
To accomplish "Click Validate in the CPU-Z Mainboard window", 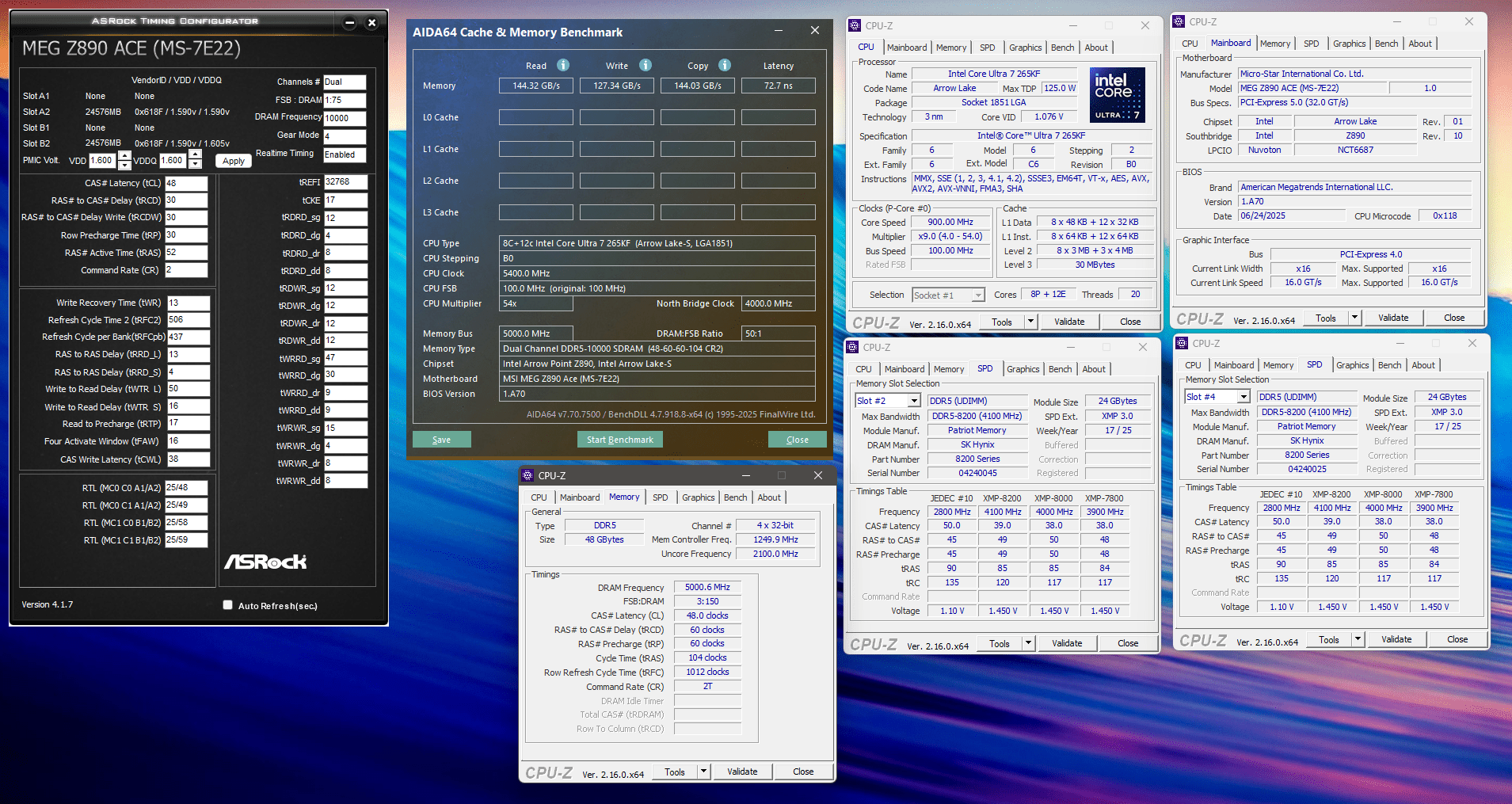I will pyautogui.click(x=1393, y=318).
